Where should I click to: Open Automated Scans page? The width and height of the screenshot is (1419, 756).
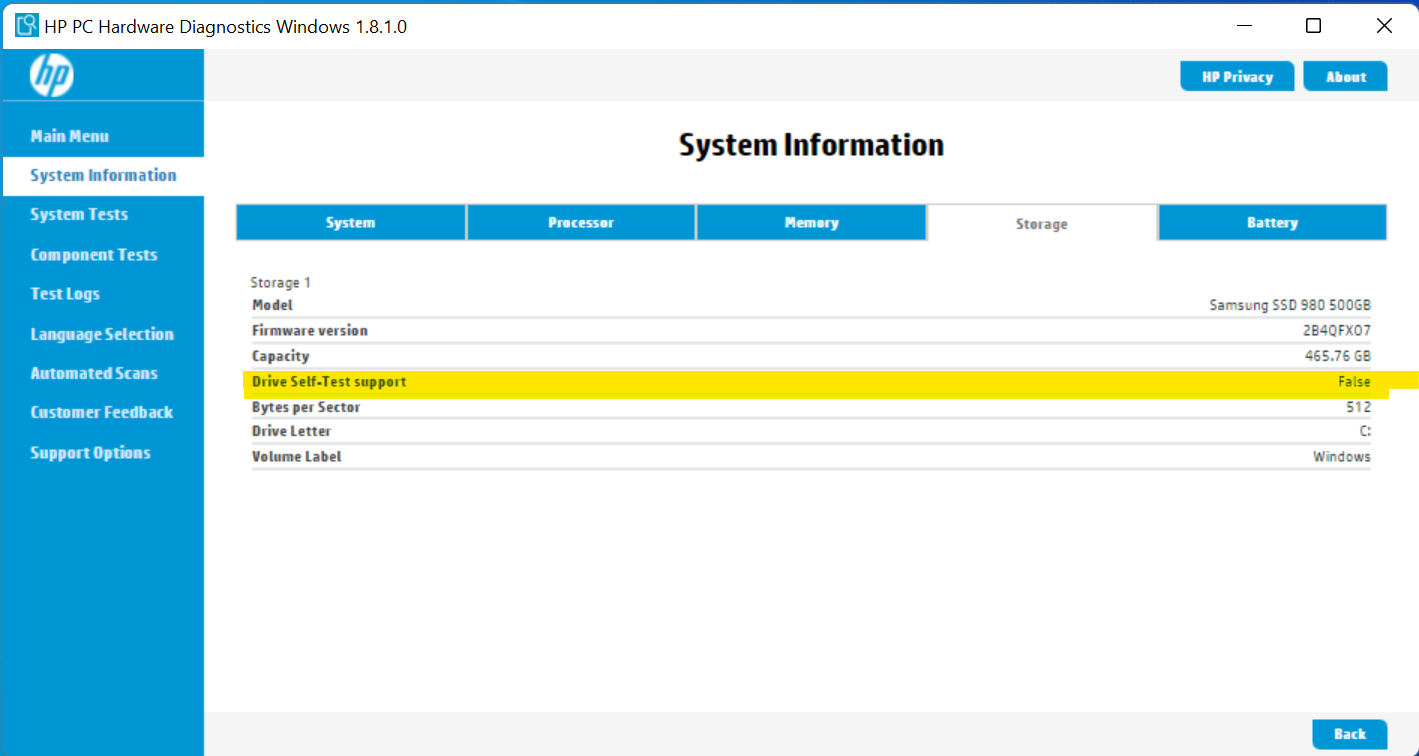point(94,373)
